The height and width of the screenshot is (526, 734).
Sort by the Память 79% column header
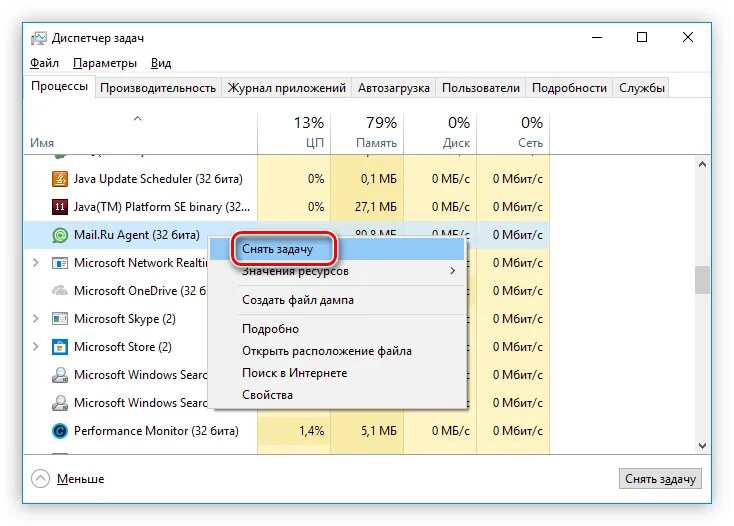[367, 133]
